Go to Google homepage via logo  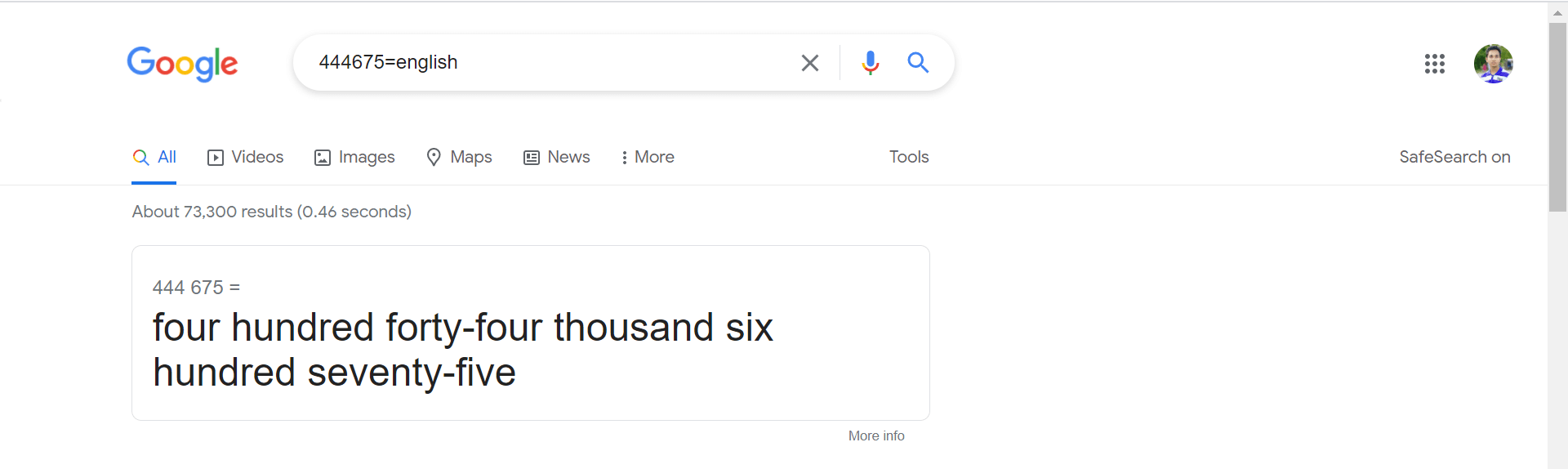182,64
